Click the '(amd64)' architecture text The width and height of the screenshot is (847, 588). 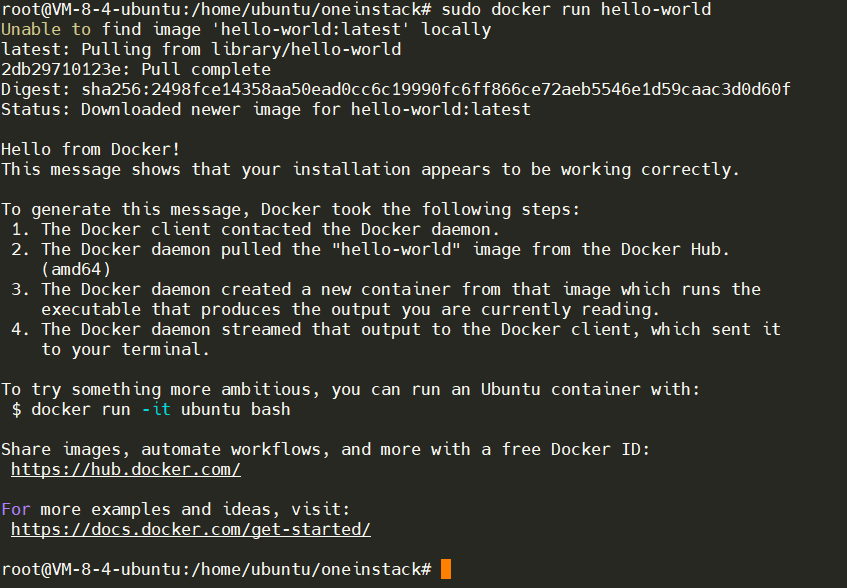coord(76,269)
